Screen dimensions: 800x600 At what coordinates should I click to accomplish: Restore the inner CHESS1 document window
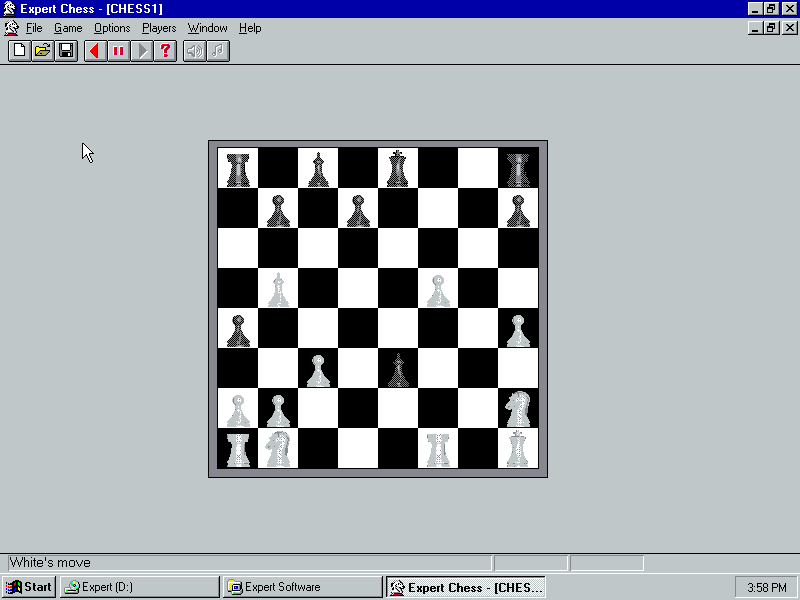771,28
